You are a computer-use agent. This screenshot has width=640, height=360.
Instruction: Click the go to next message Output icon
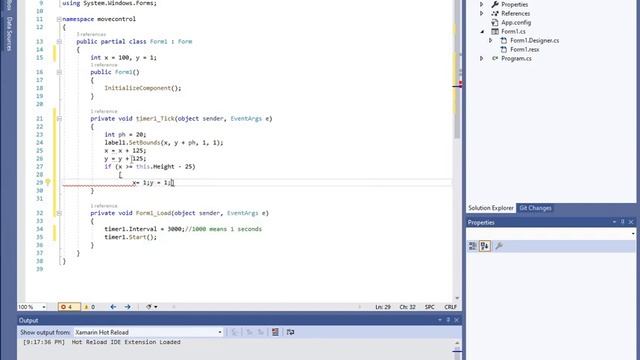pos(260,332)
